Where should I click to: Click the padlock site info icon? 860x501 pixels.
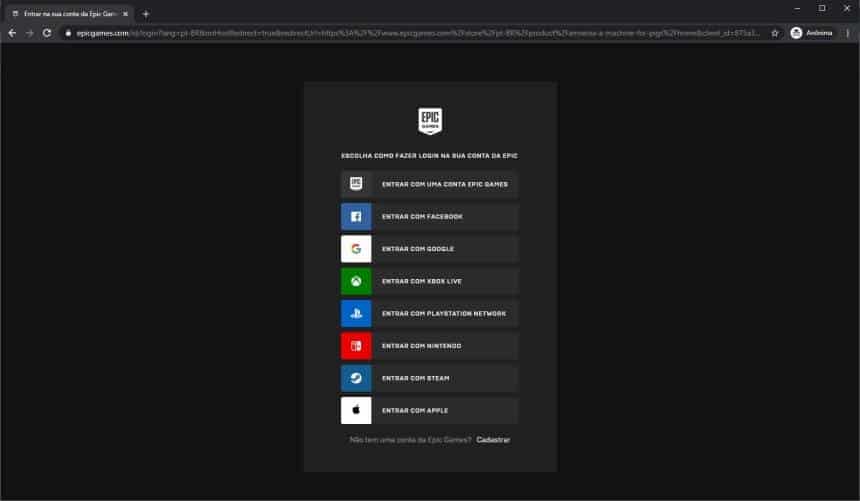(x=68, y=33)
